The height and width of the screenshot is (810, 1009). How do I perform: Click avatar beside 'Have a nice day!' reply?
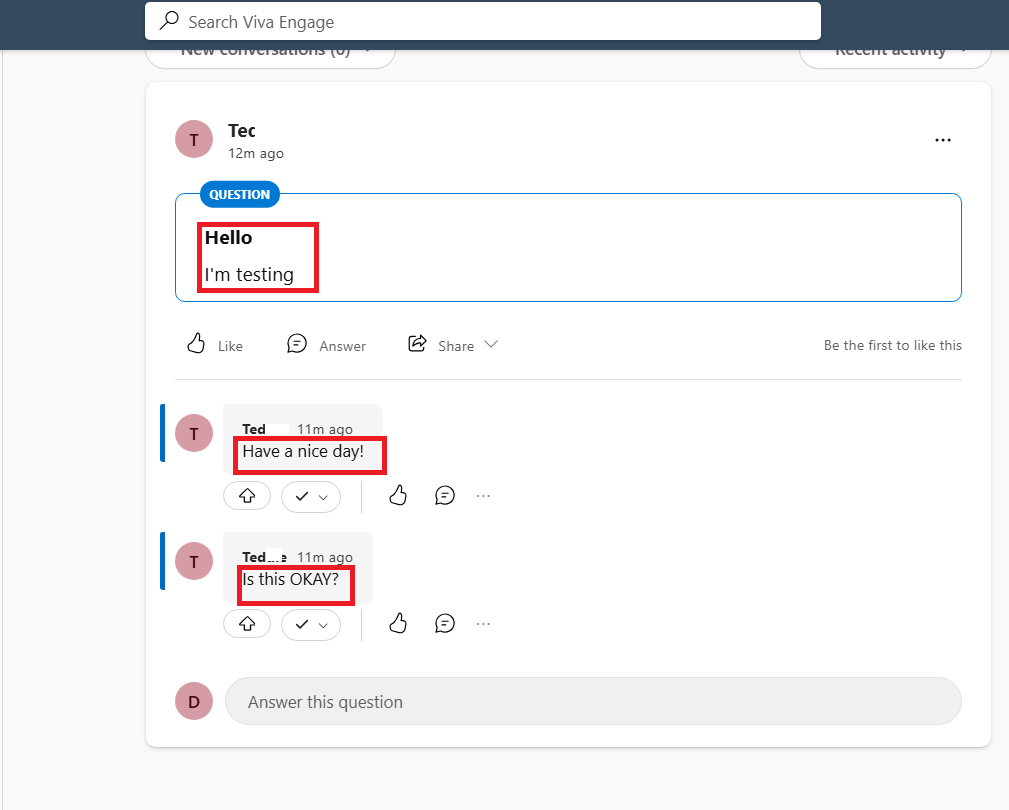tap(194, 433)
